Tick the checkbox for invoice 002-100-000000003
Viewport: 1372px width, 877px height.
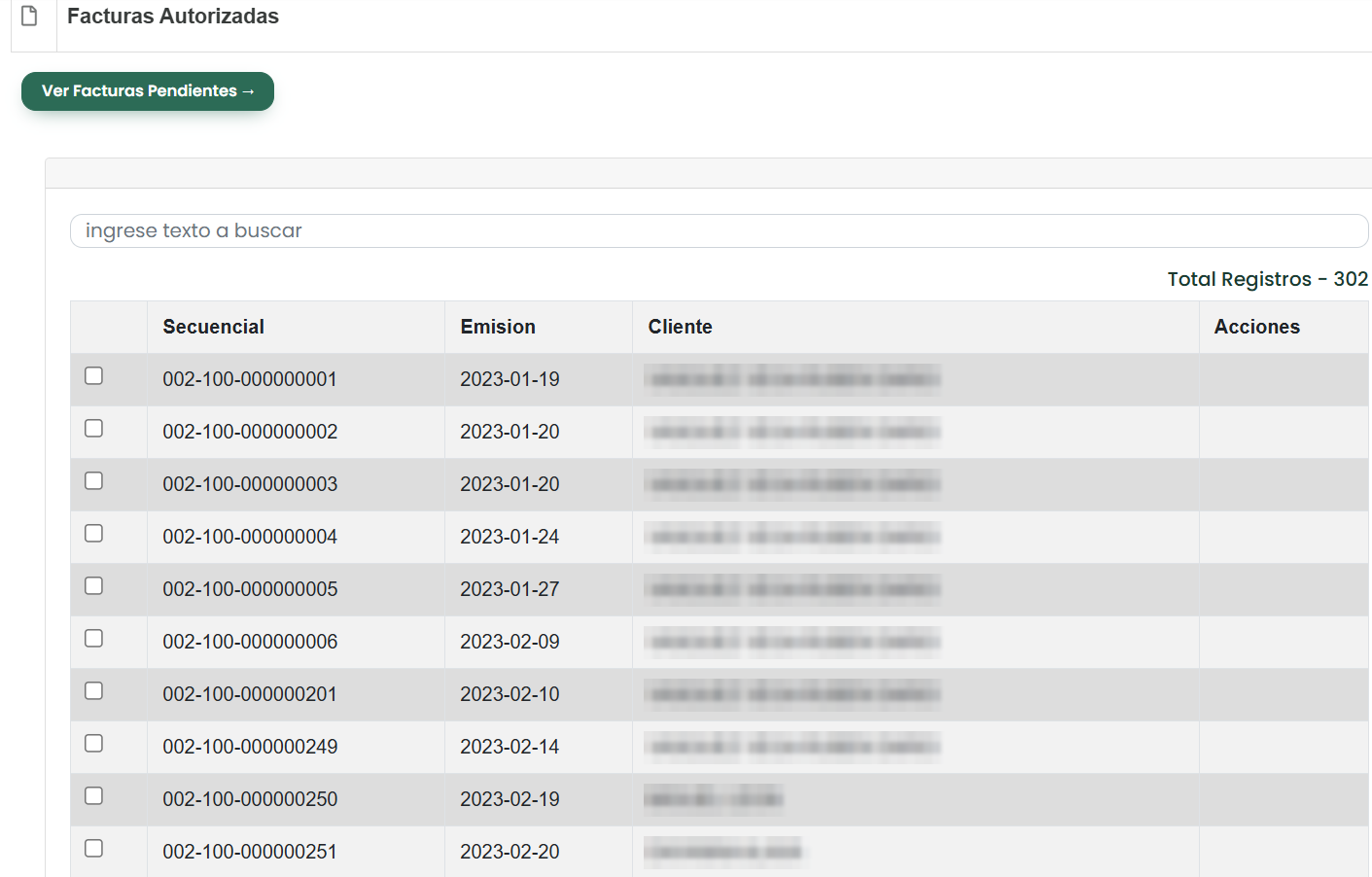pyautogui.click(x=94, y=481)
